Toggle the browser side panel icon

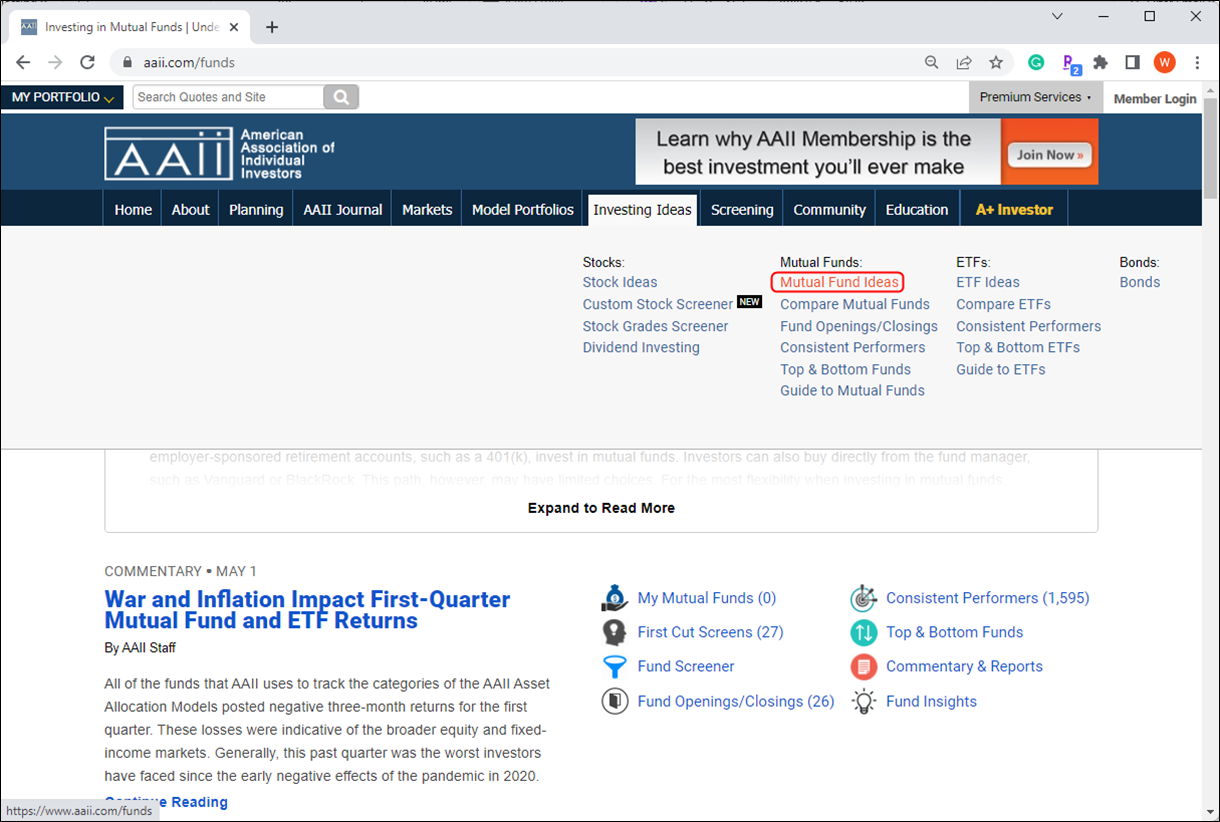pos(1132,62)
